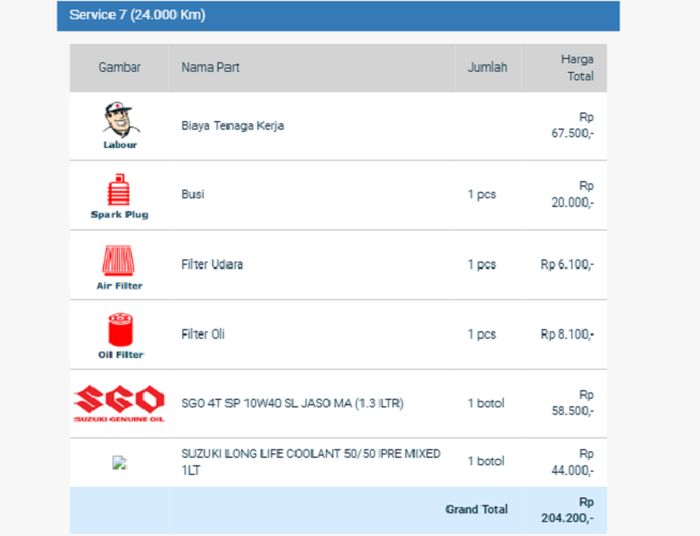Click the Jumlah column header
The height and width of the screenshot is (536, 700).
point(487,68)
